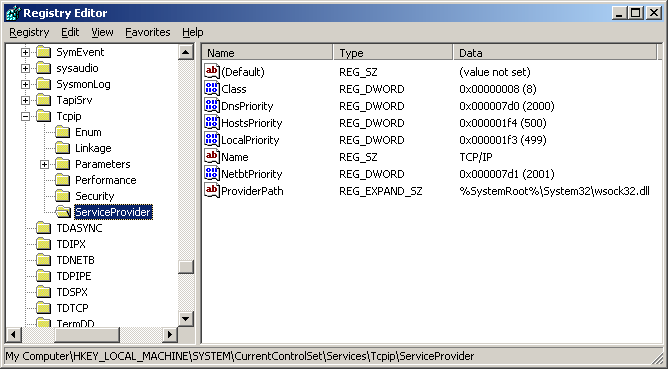Open the Registry menu
Viewport: 668px width, 369px height.
coord(29,32)
